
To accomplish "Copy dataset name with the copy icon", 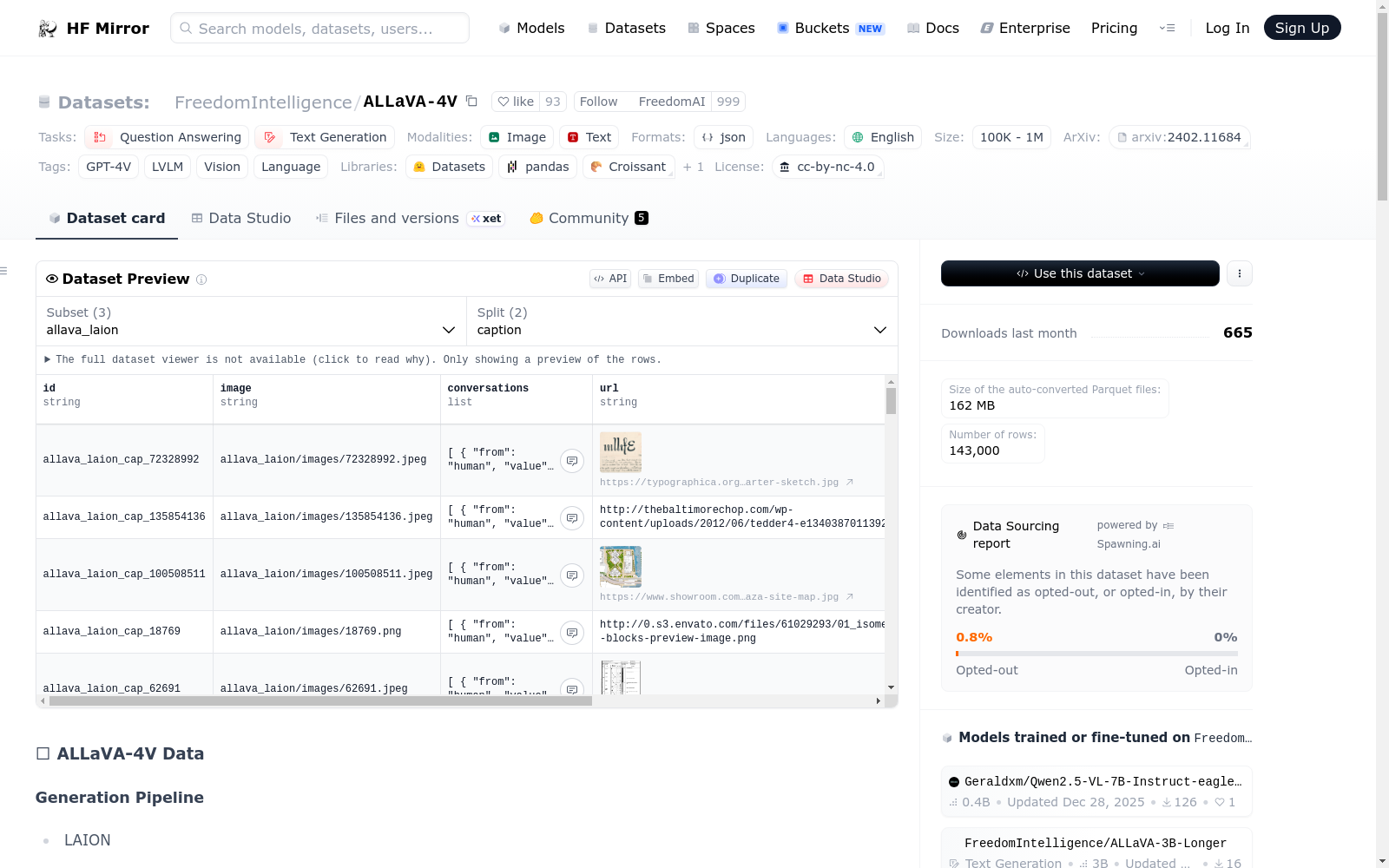I will (x=471, y=101).
